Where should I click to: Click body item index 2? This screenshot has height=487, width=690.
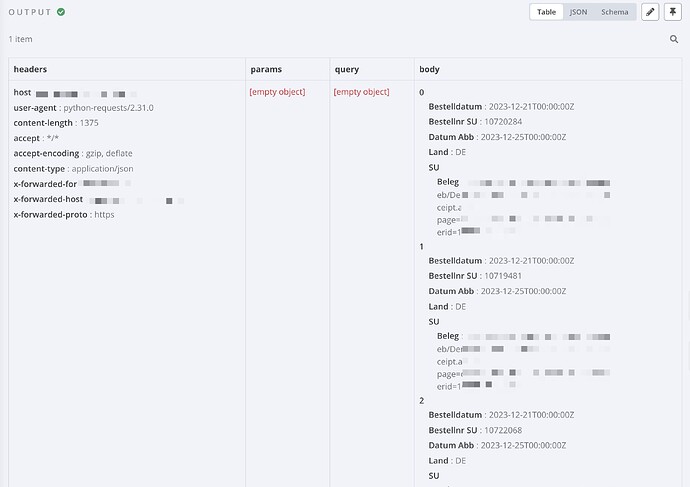(x=422, y=400)
